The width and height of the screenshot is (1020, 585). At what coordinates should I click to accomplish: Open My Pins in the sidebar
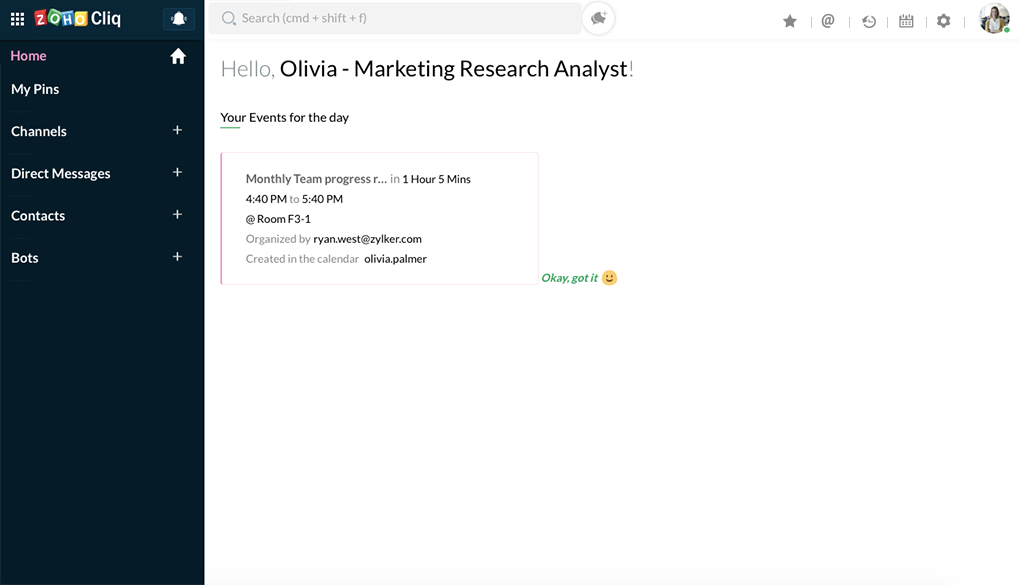(x=35, y=89)
